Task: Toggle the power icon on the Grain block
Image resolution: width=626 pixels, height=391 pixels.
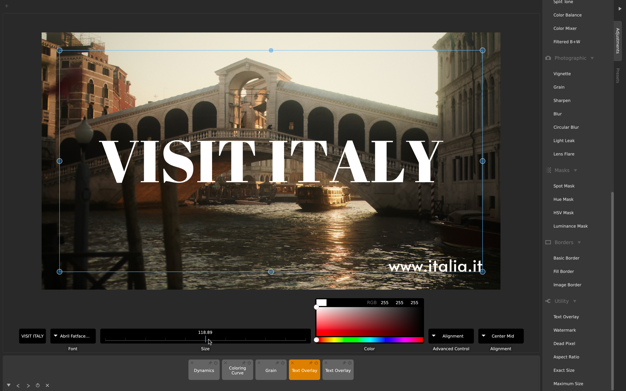Action: 283,363
